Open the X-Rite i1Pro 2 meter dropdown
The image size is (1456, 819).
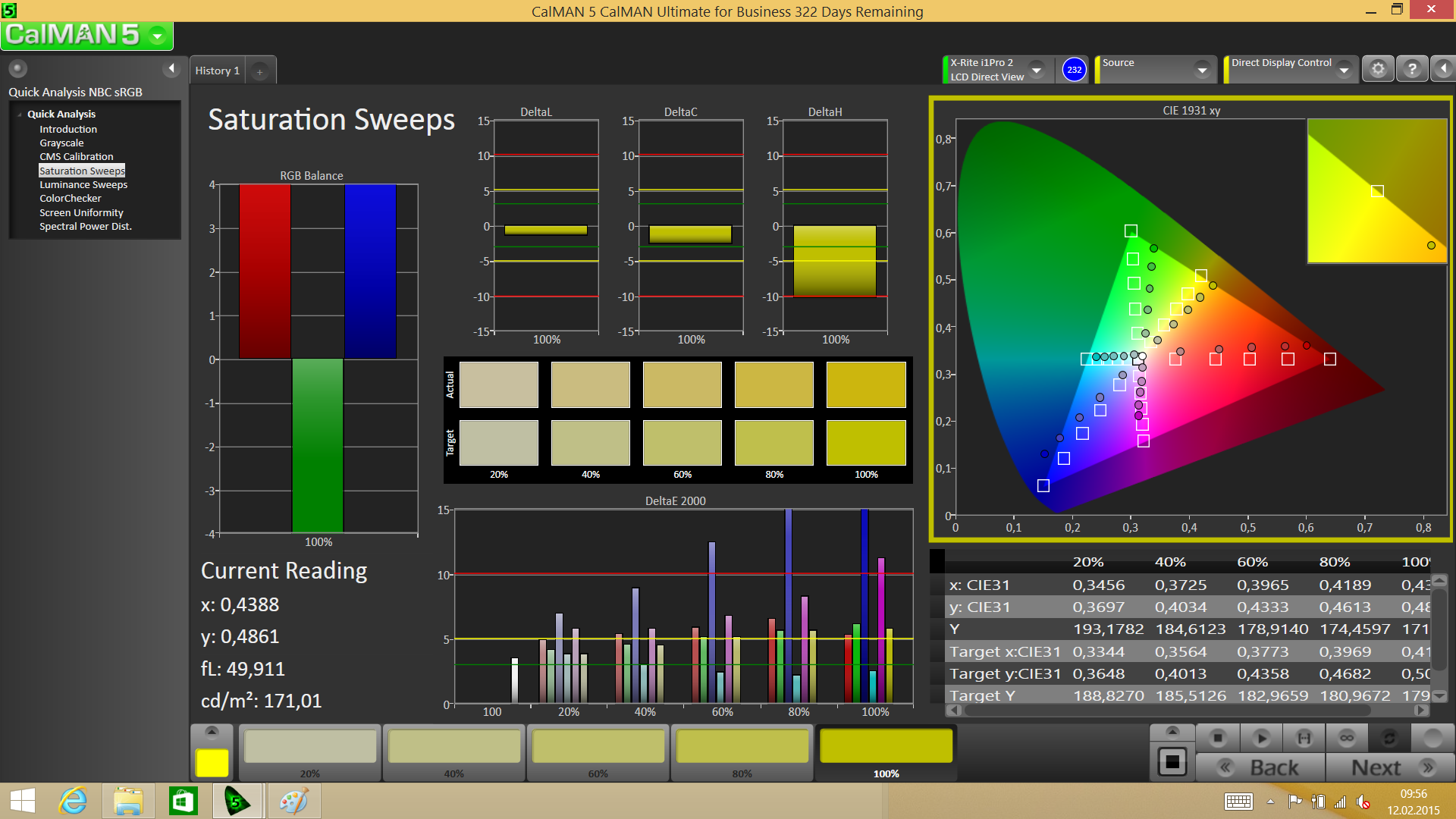pyautogui.click(x=1037, y=70)
